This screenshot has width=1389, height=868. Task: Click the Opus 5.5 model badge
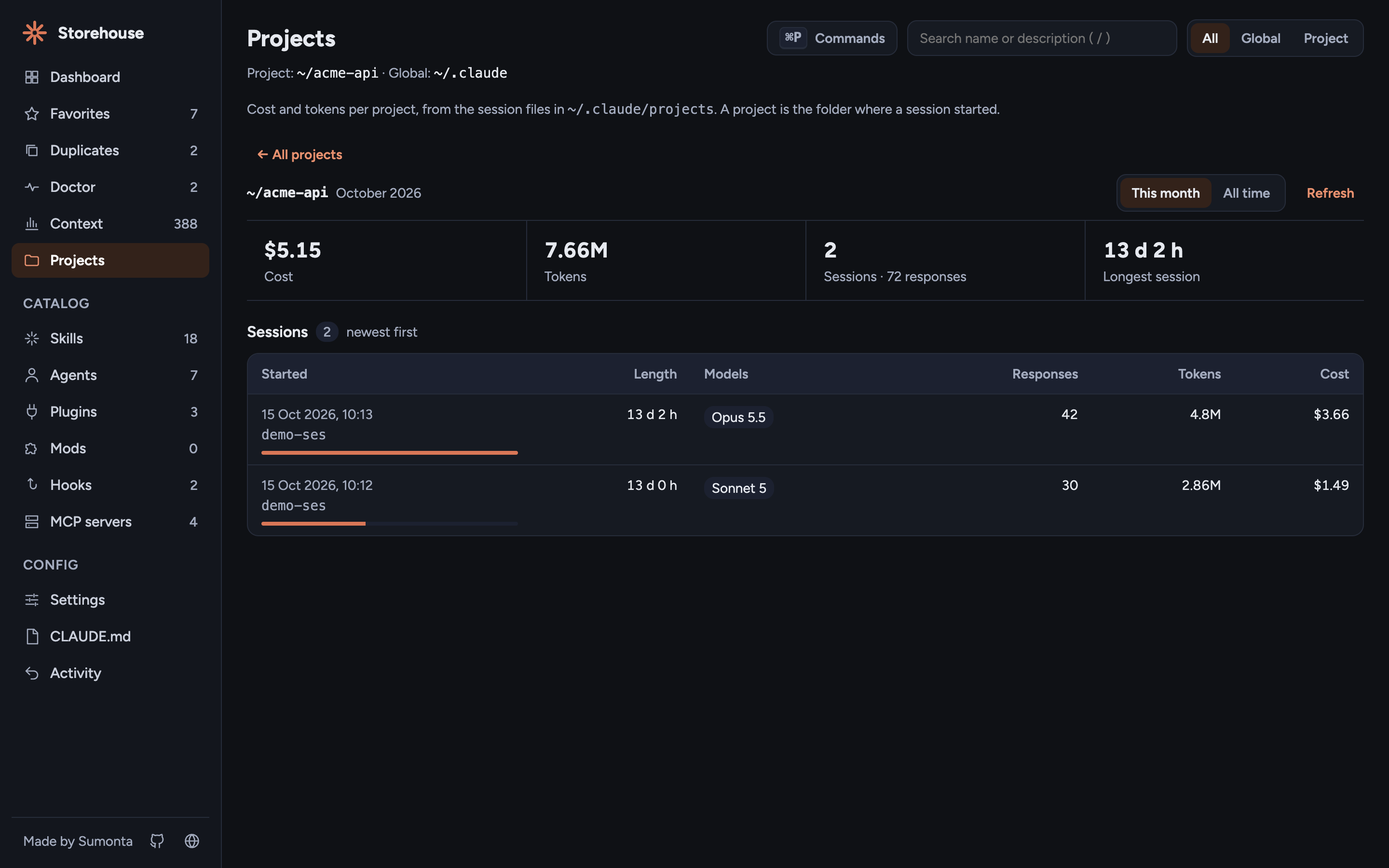click(738, 417)
